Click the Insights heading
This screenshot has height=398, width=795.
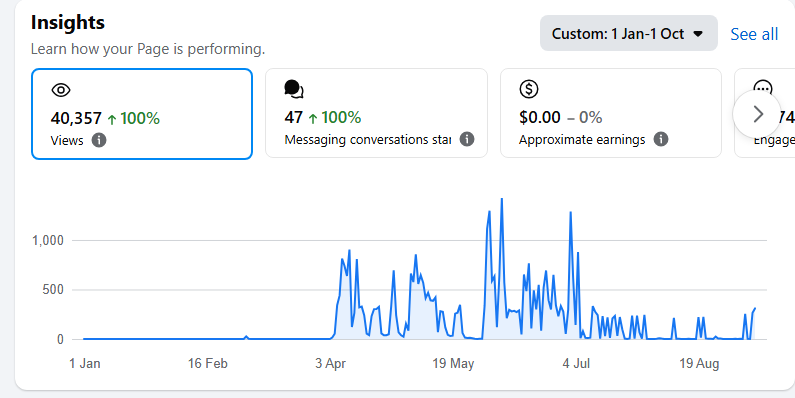pos(67,22)
